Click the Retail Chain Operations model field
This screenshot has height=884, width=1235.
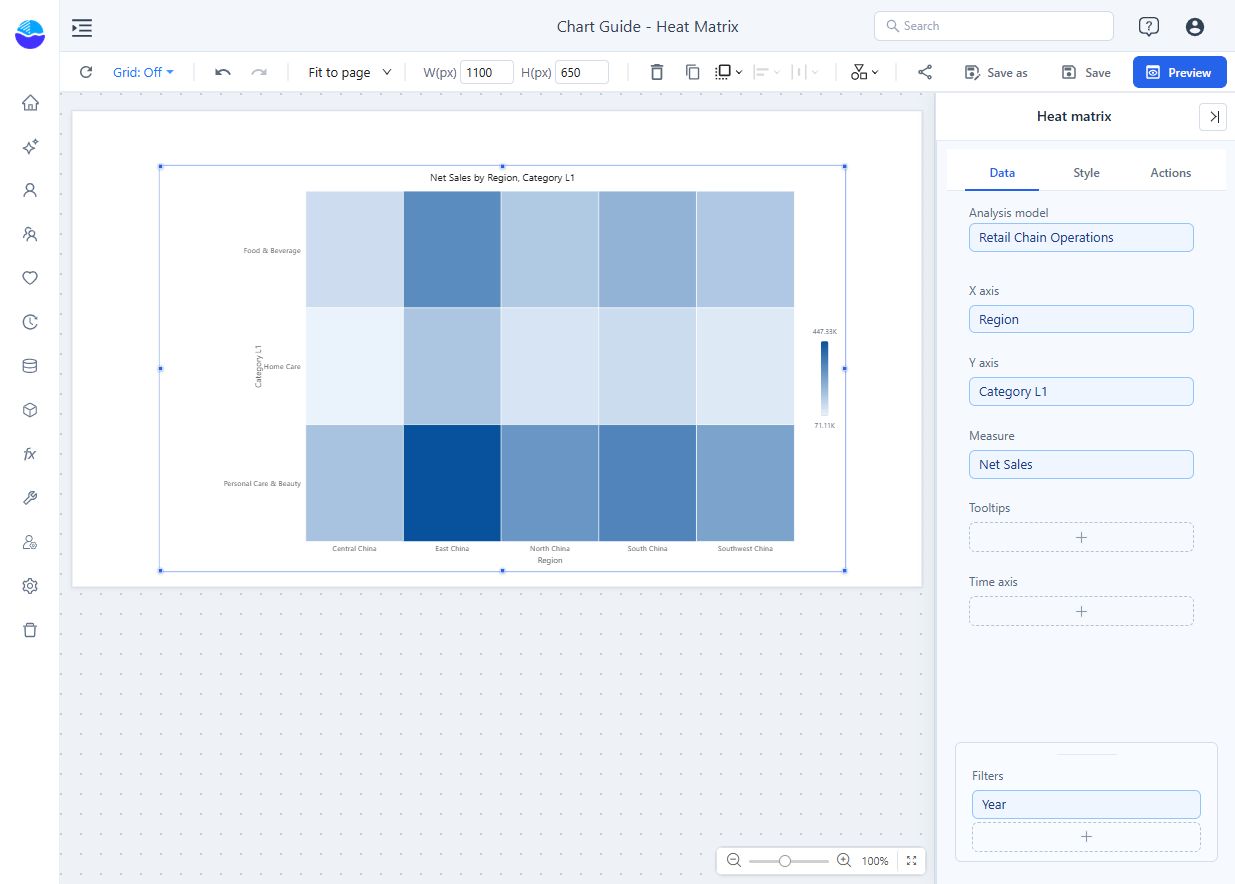coord(1081,238)
